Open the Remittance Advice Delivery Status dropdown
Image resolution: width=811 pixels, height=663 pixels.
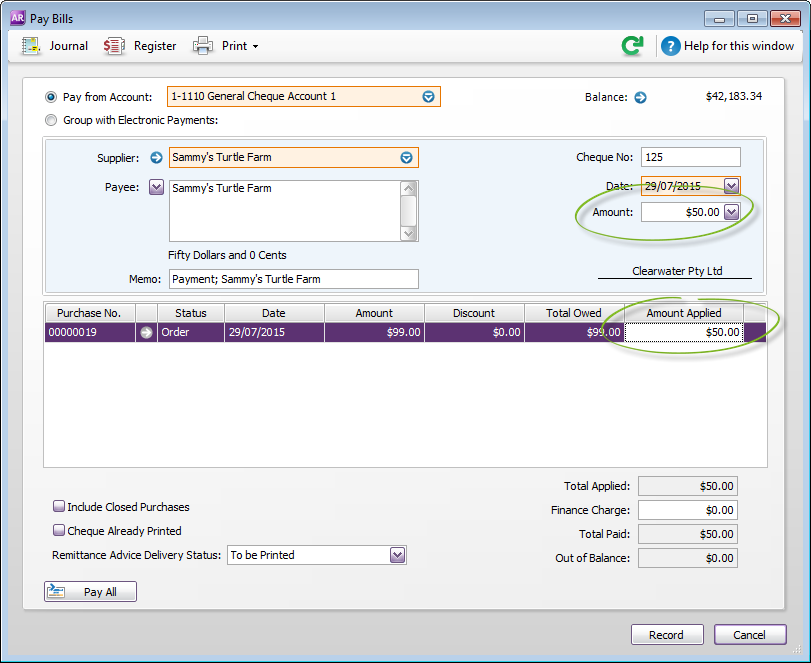coord(397,555)
